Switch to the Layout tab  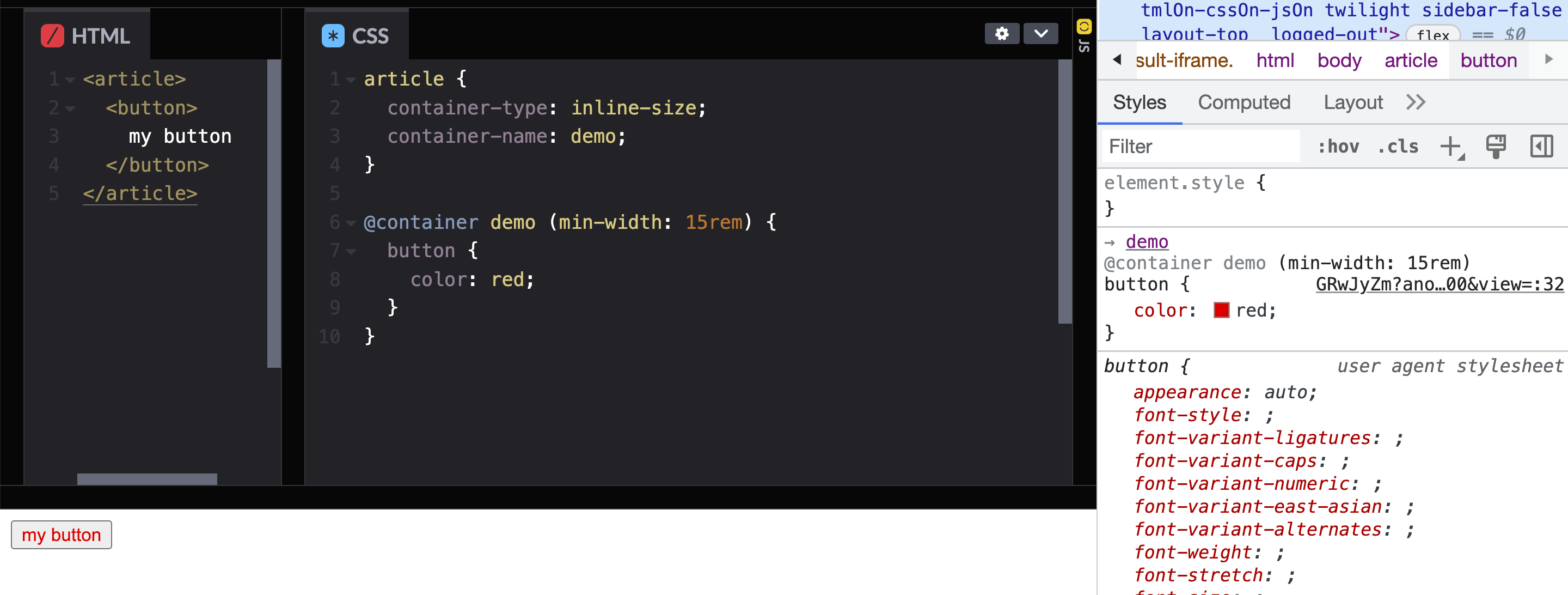1352,102
